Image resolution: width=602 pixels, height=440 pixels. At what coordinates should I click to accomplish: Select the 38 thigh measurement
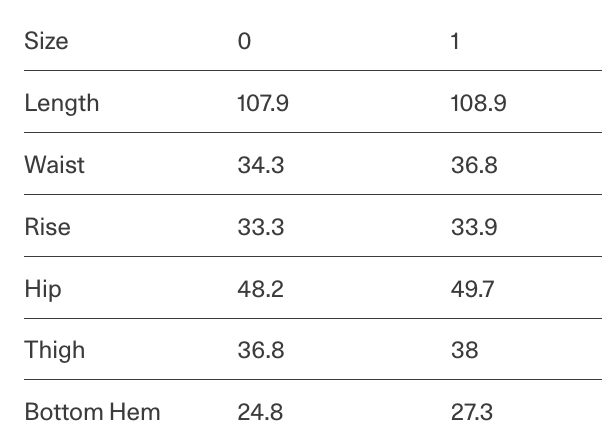[465, 350]
